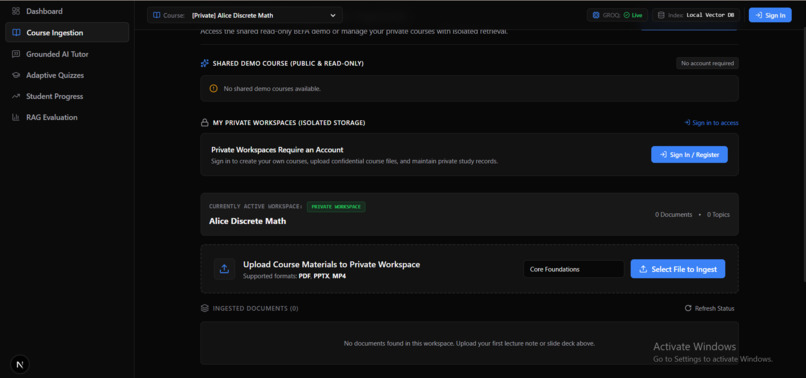Click Select File to Ingest button
806x378 pixels.
point(677,269)
